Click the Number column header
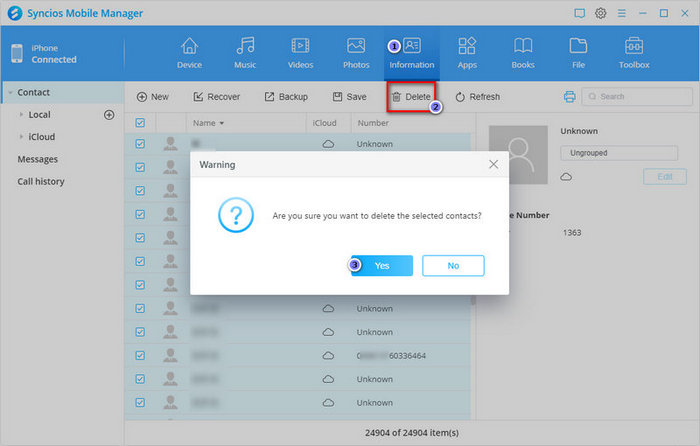 coord(373,123)
